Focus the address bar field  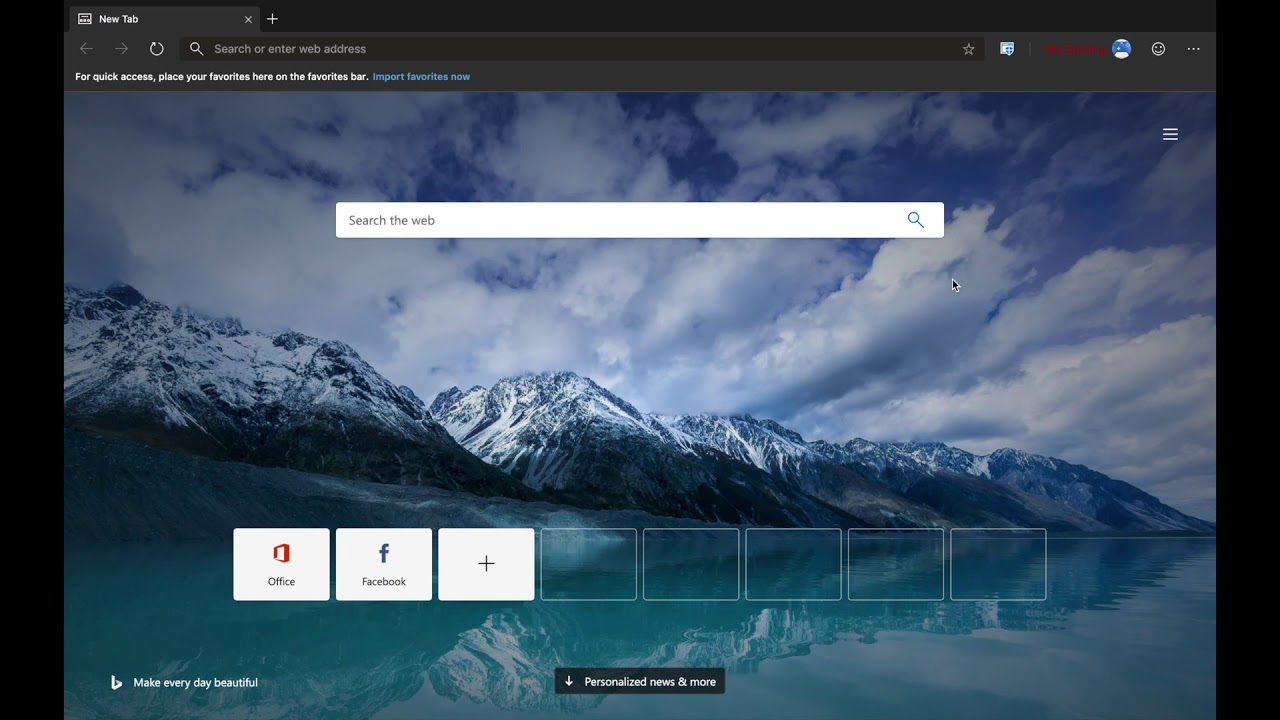point(582,49)
